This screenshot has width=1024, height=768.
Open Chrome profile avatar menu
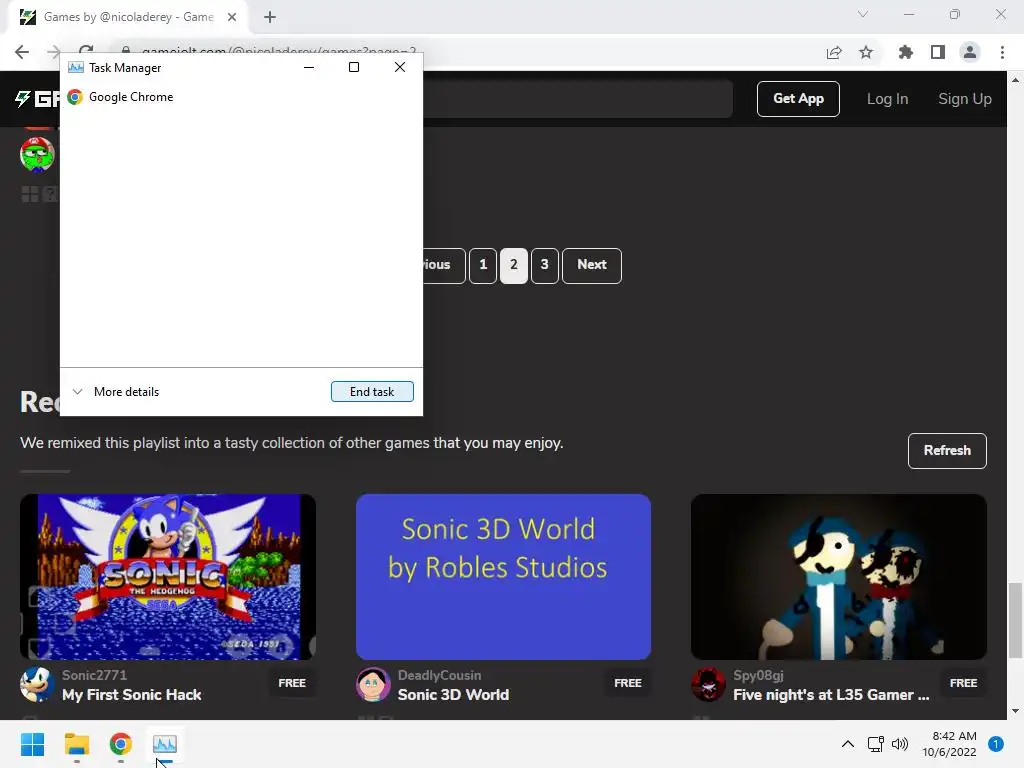pyautogui.click(x=970, y=52)
